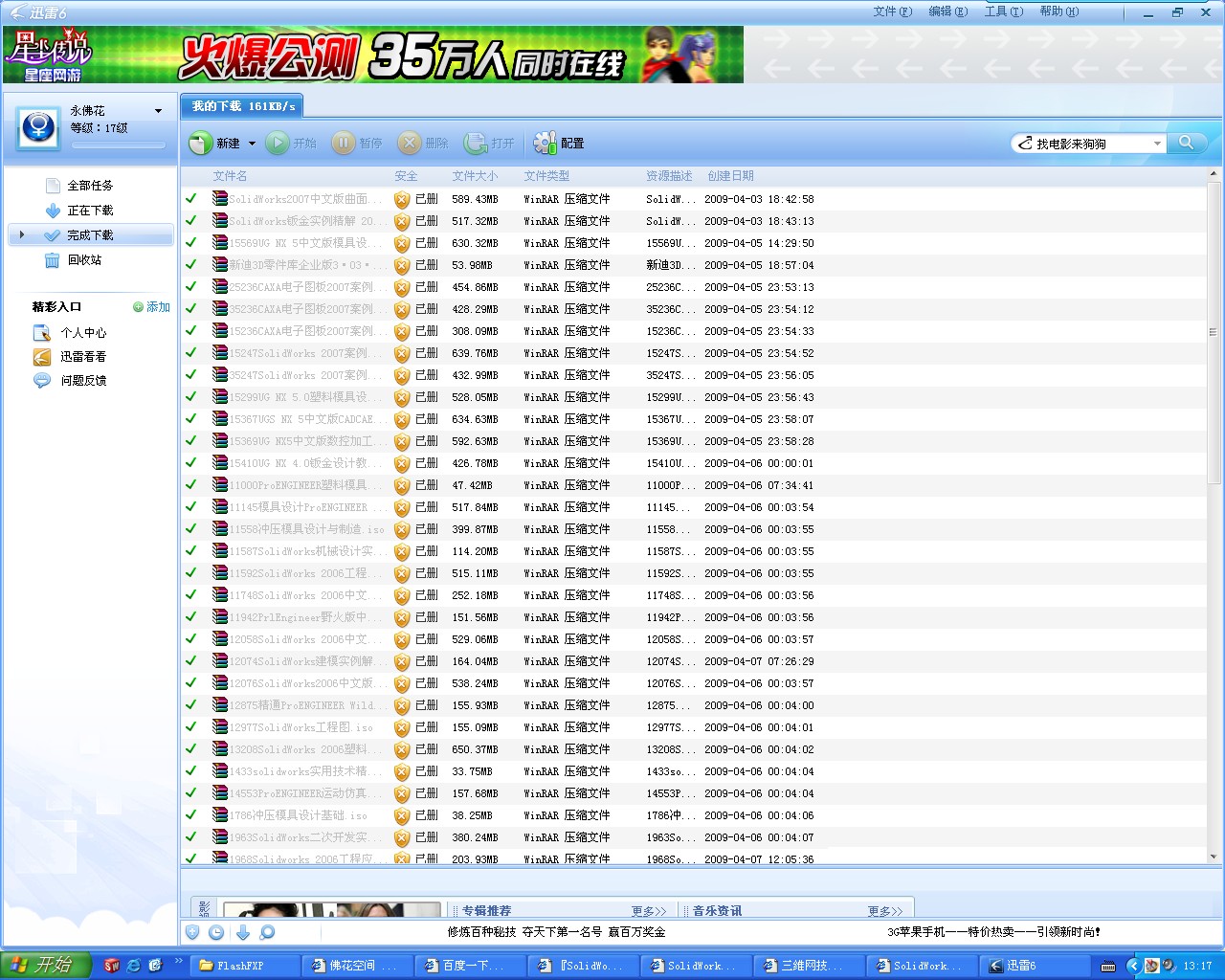Click the 问题反馈 speech bubble icon
Viewport: 1225px width, 980px height.
click(x=42, y=381)
